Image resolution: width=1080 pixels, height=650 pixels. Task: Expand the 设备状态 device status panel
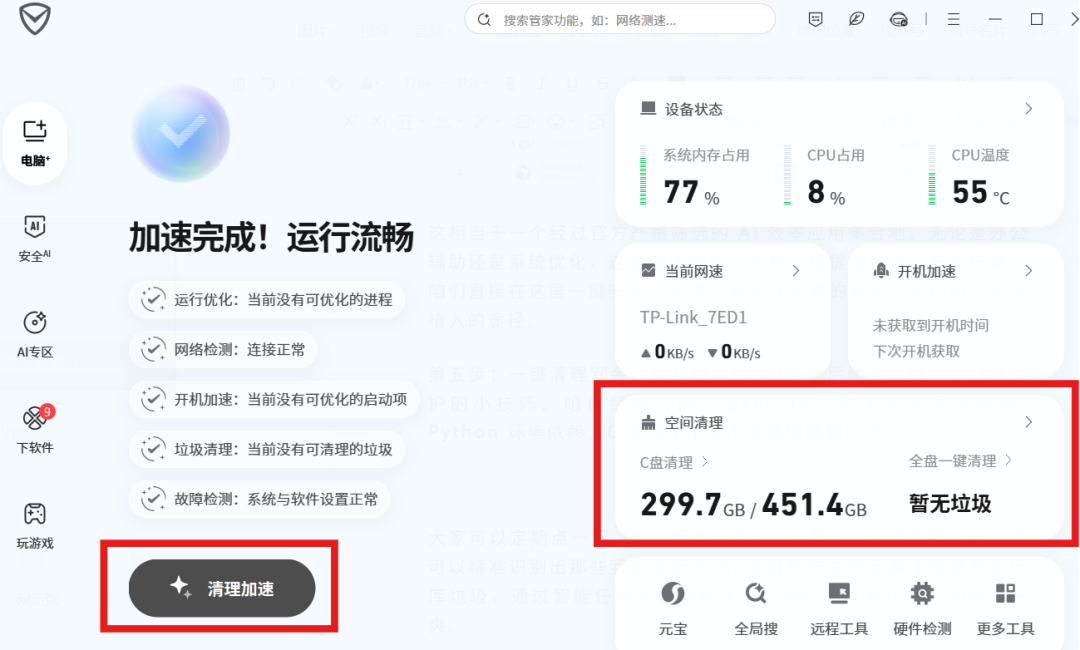(x=1028, y=109)
